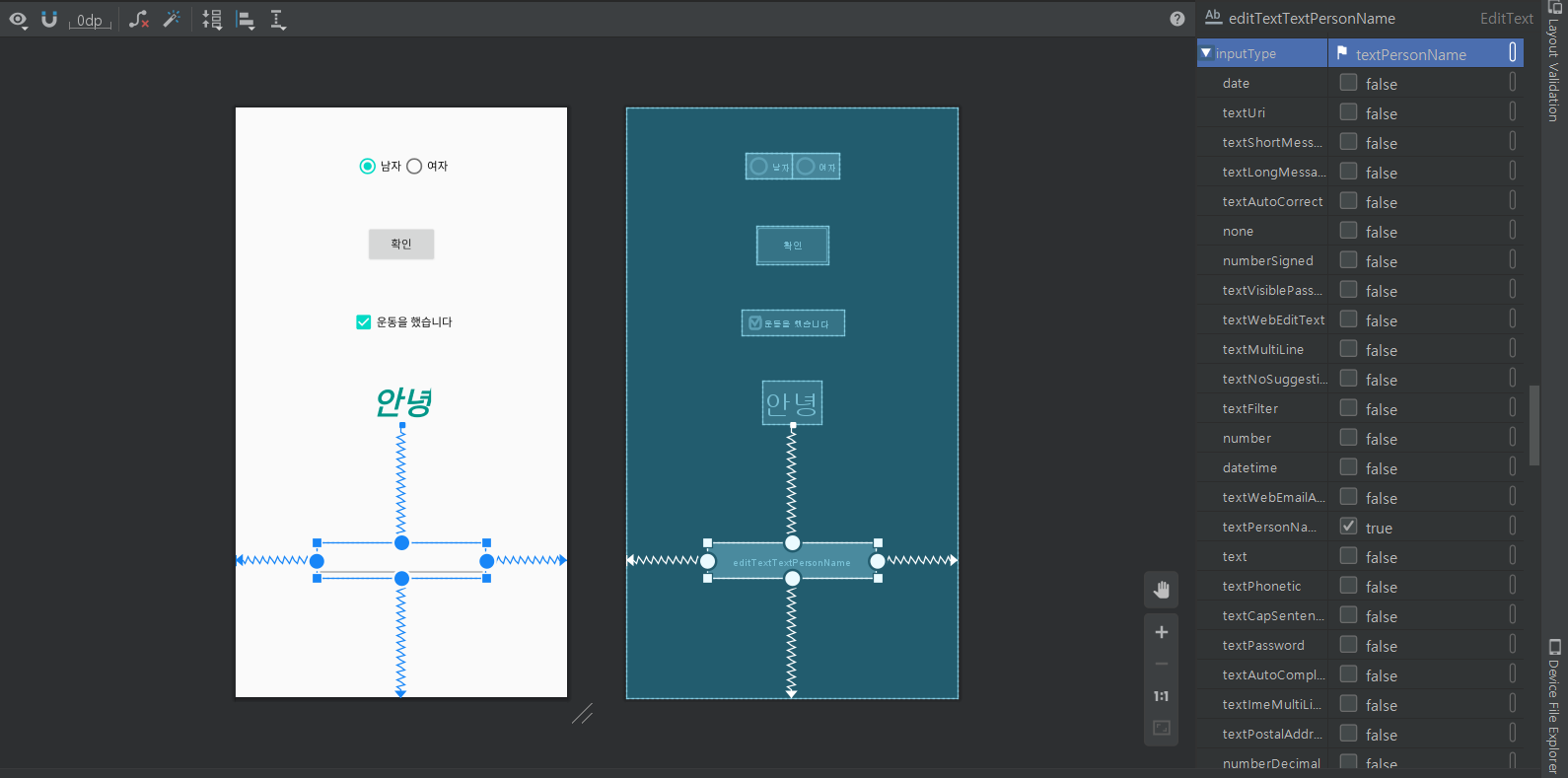Enable the textLongMessa... checkbox

pyautogui.click(x=1348, y=172)
